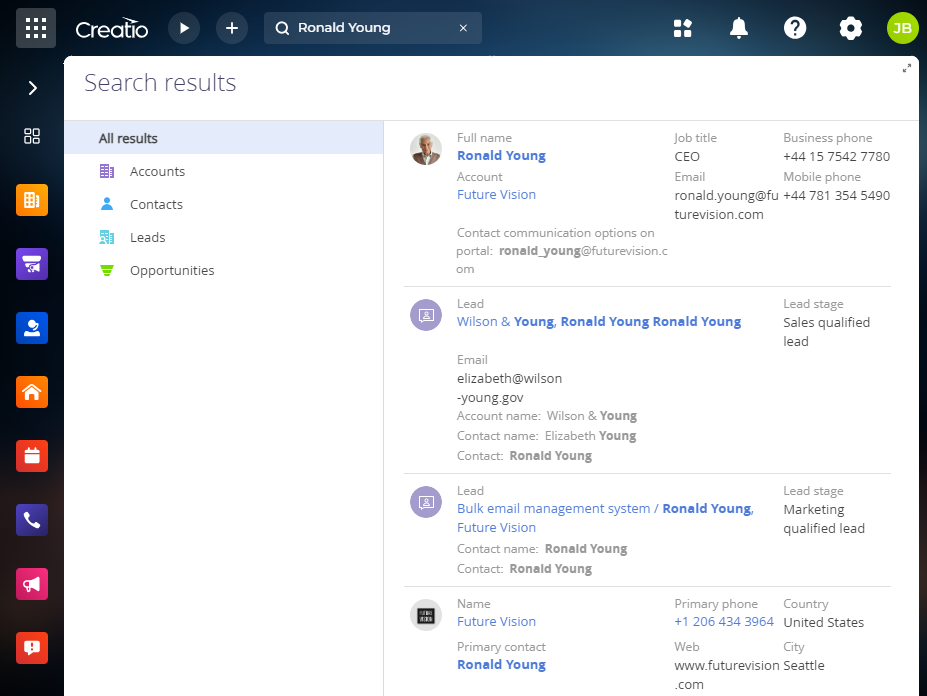Image resolution: width=927 pixels, height=696 pixels.
Task: Click the search magnifier icon
Action: point(283,28)
